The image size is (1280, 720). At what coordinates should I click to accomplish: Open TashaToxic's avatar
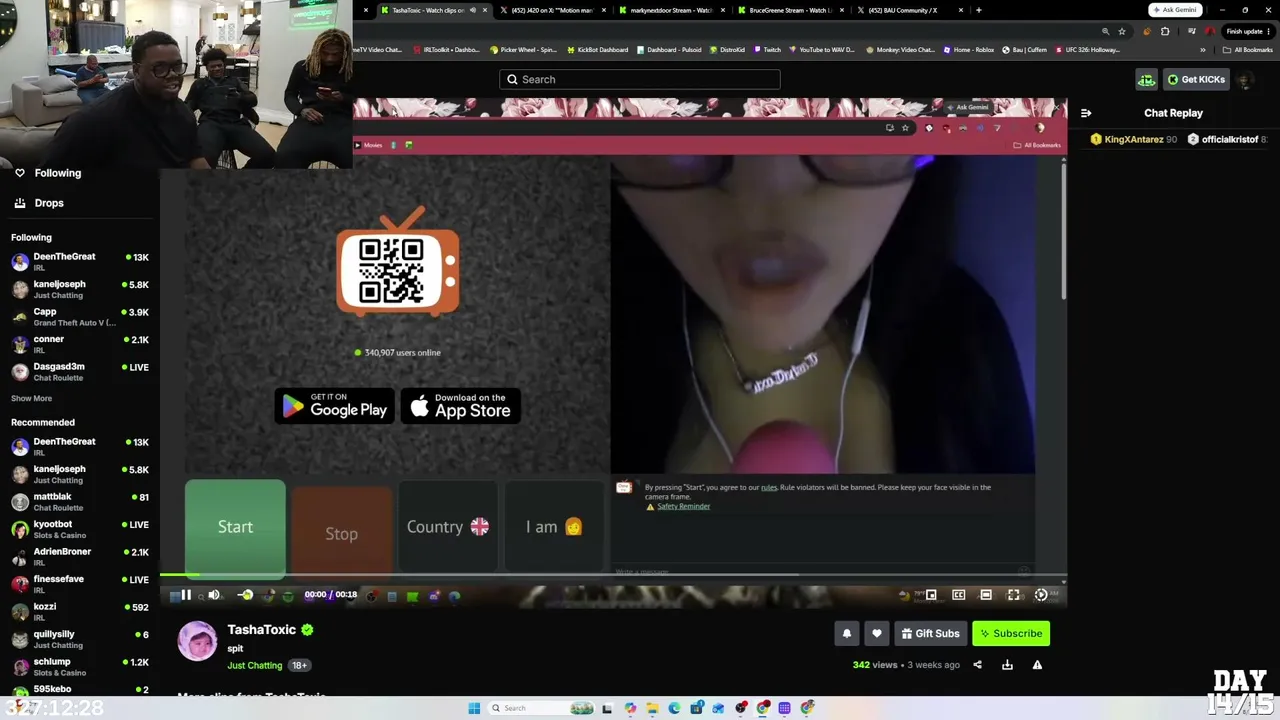click(197, 641)
